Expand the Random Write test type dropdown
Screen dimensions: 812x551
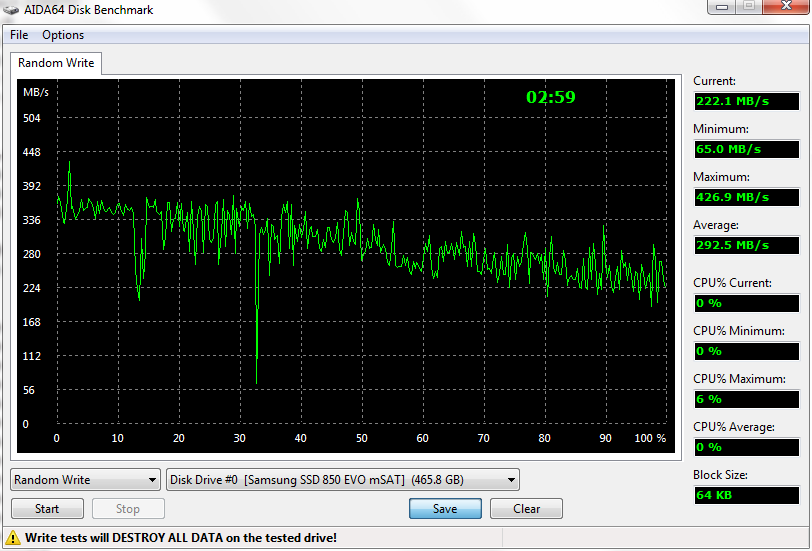(x=85, y=480)
